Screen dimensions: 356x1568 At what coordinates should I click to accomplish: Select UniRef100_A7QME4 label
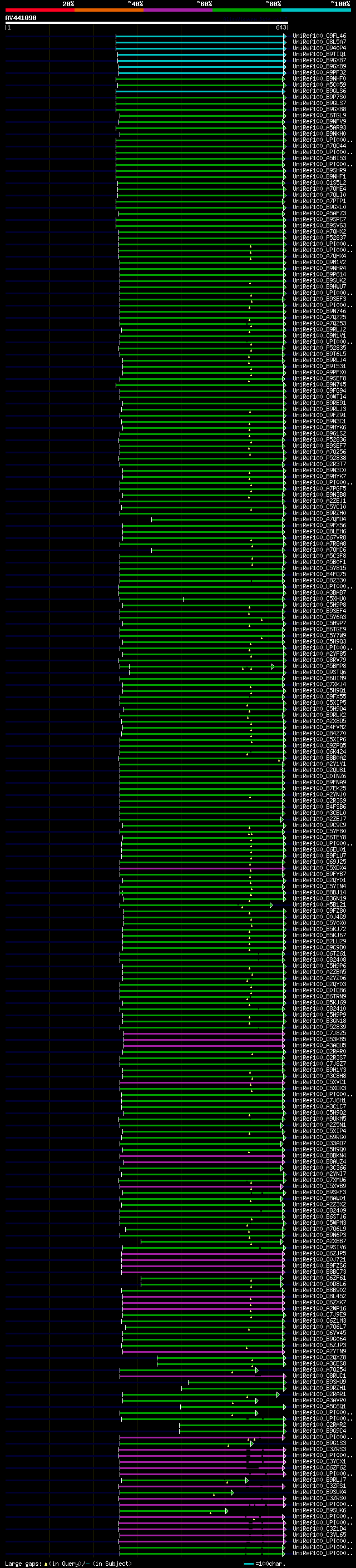319,189
